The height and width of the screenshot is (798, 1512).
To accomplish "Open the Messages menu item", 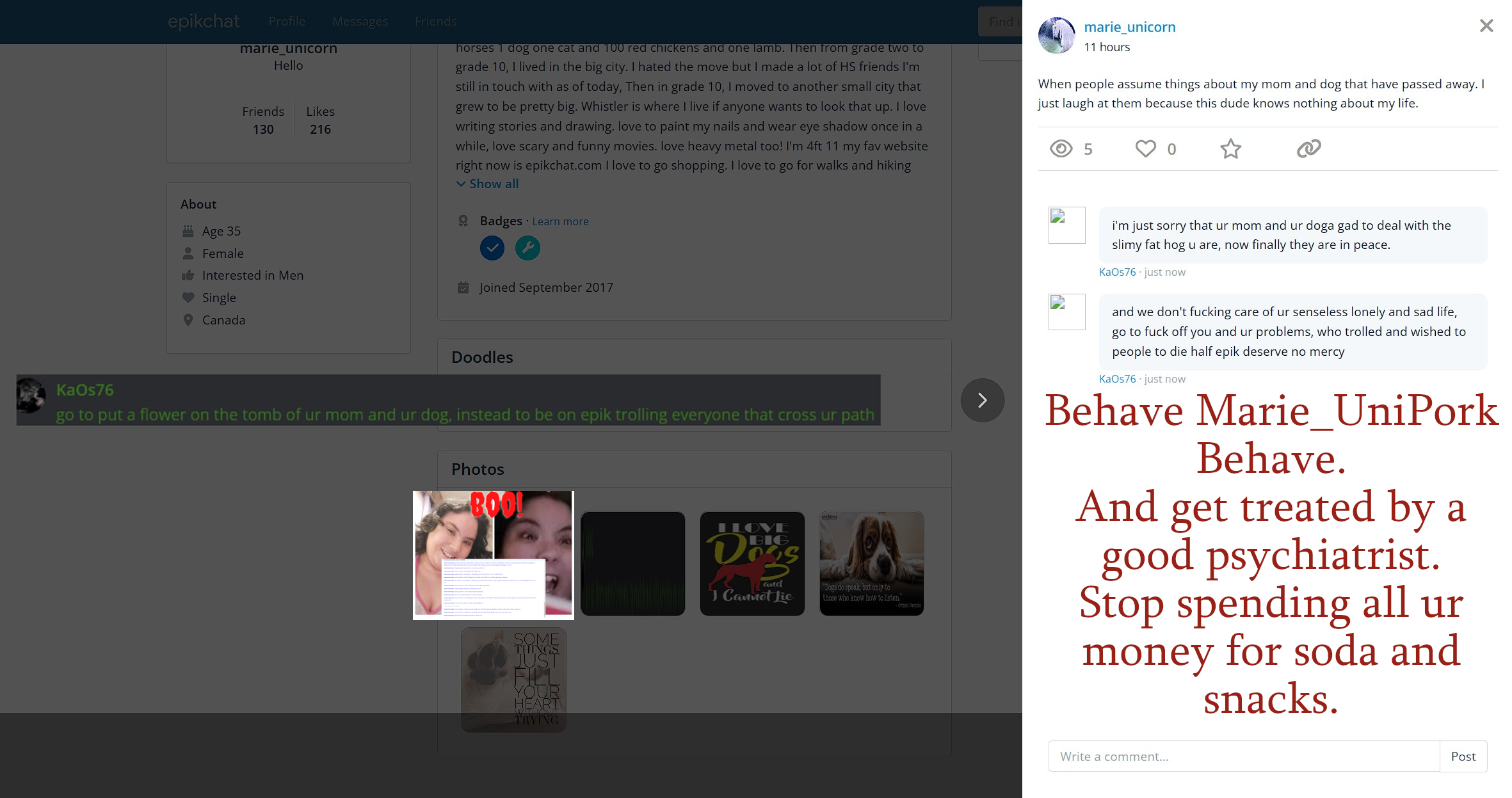I will coord(360,21).
